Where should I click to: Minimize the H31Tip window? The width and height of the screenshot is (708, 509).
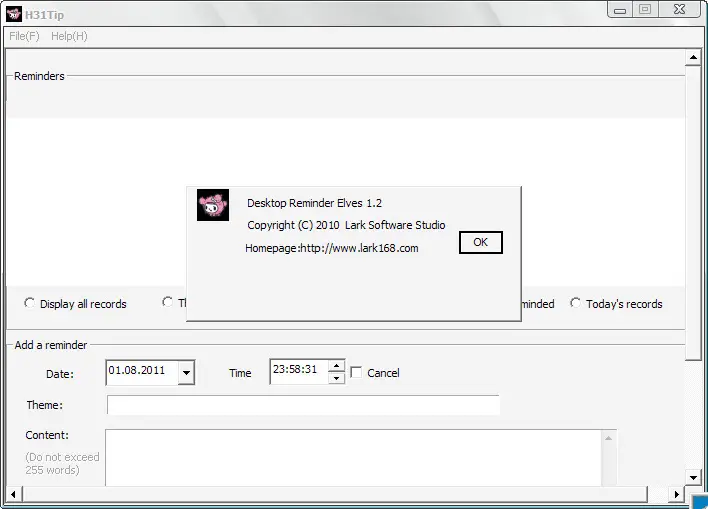pos(620,9)
